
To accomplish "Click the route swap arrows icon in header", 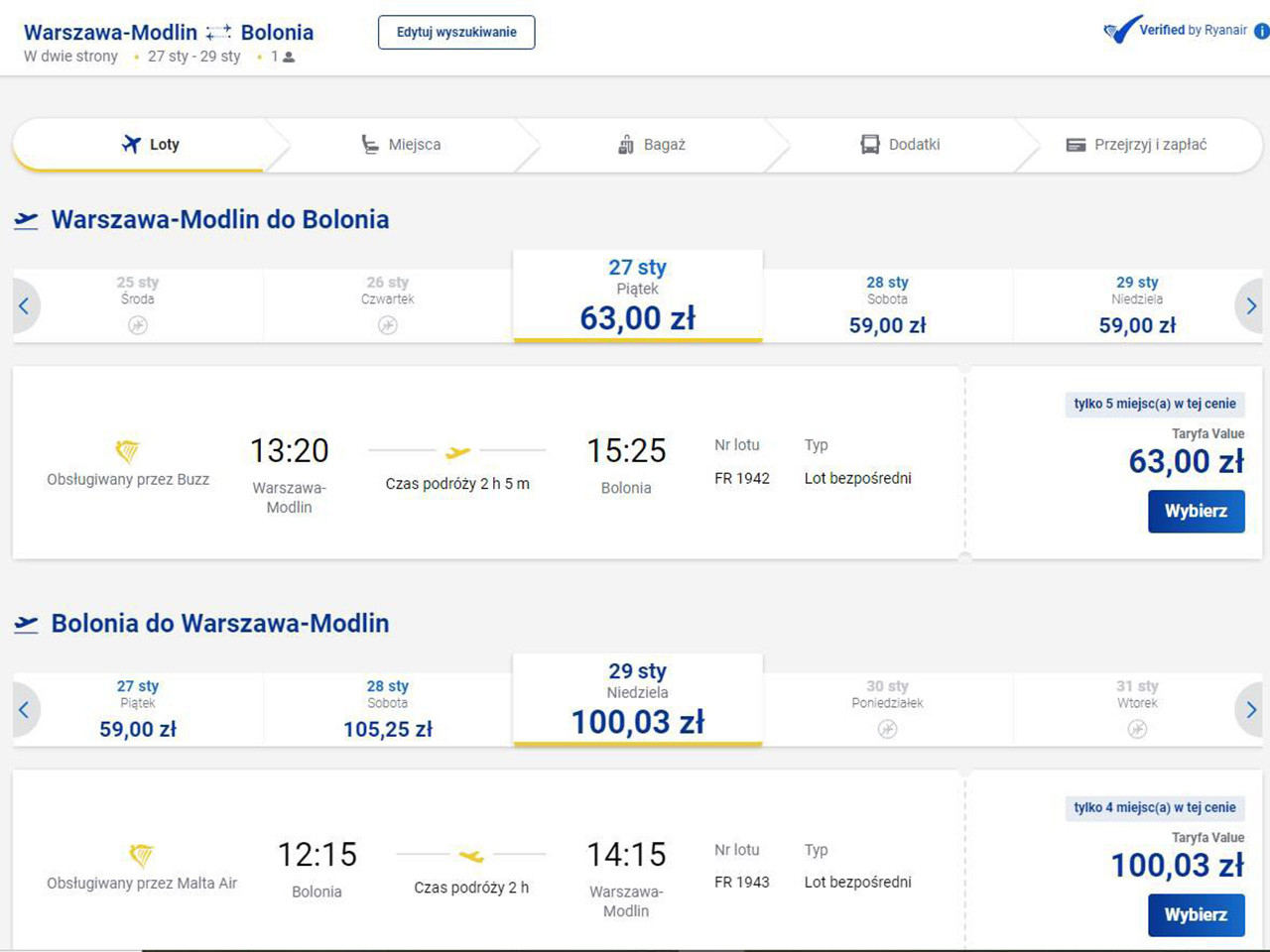I will coord(218,34).
